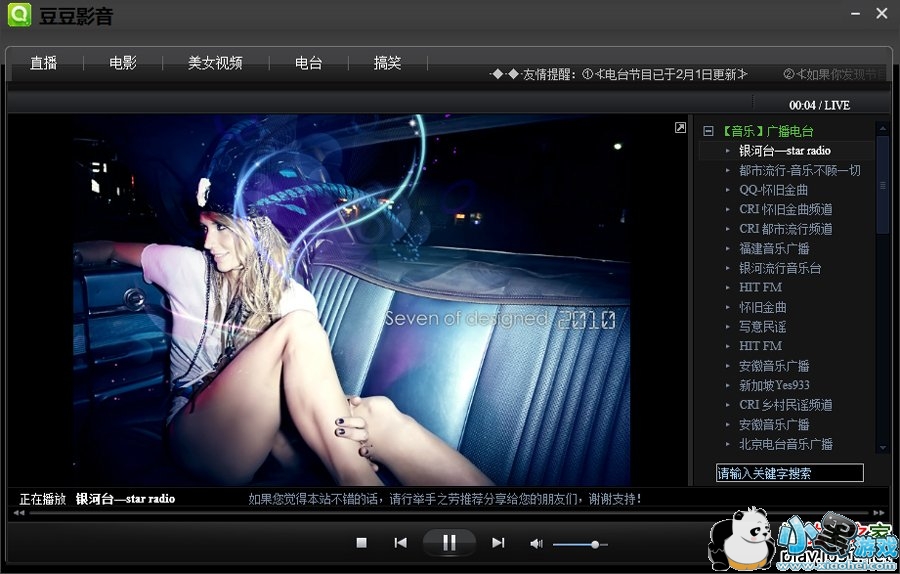900x574 pixels.
Task: Focus the keyword search box
Action: click(789, 473)
